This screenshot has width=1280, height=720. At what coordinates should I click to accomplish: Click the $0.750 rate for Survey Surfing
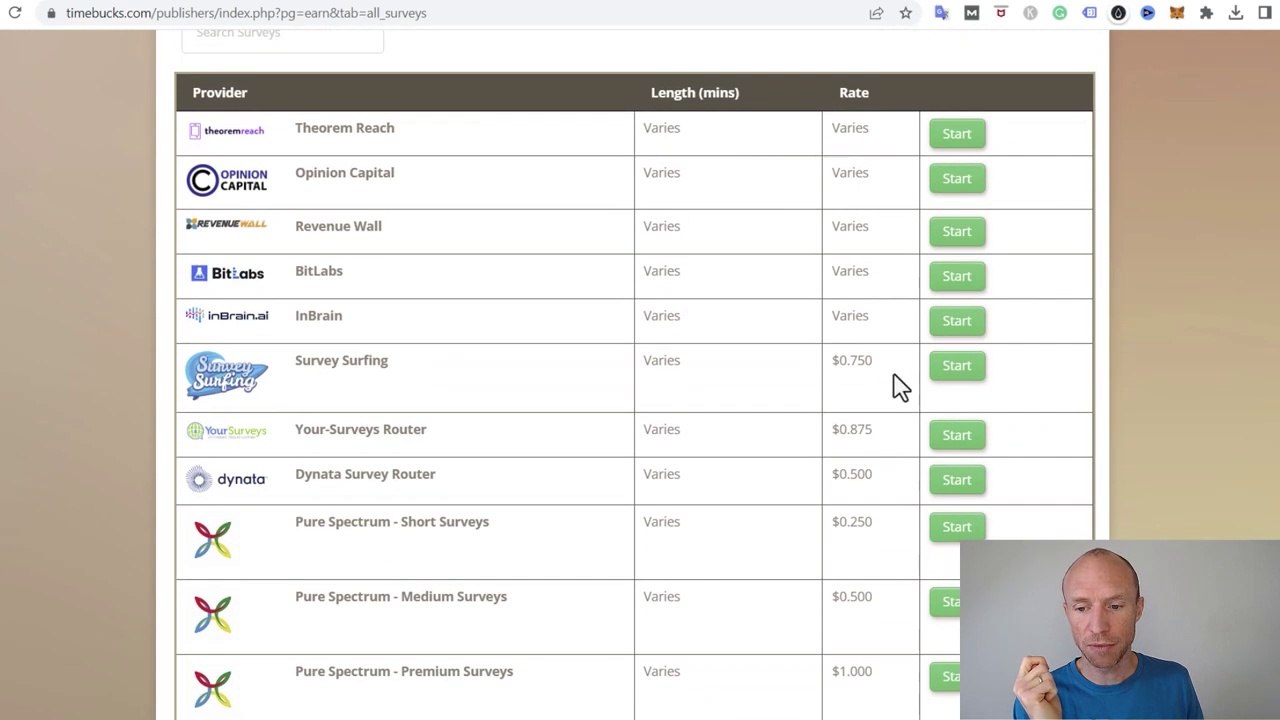click(852, 361)
